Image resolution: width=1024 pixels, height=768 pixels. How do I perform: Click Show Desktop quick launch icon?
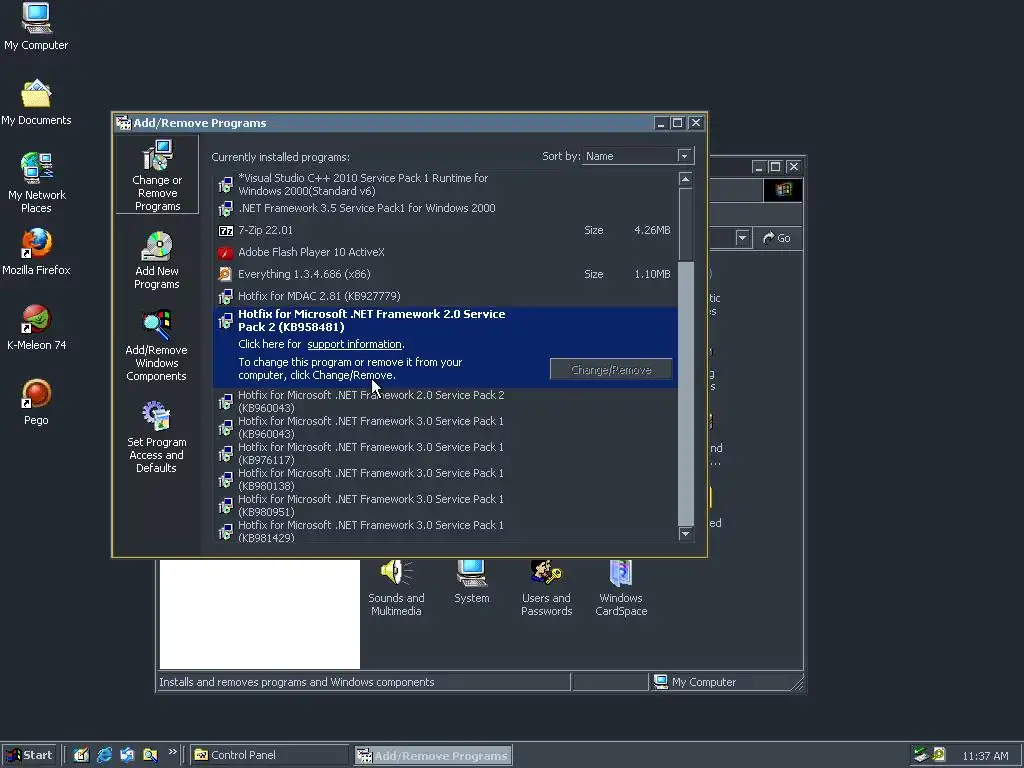[x=81, y=755]
